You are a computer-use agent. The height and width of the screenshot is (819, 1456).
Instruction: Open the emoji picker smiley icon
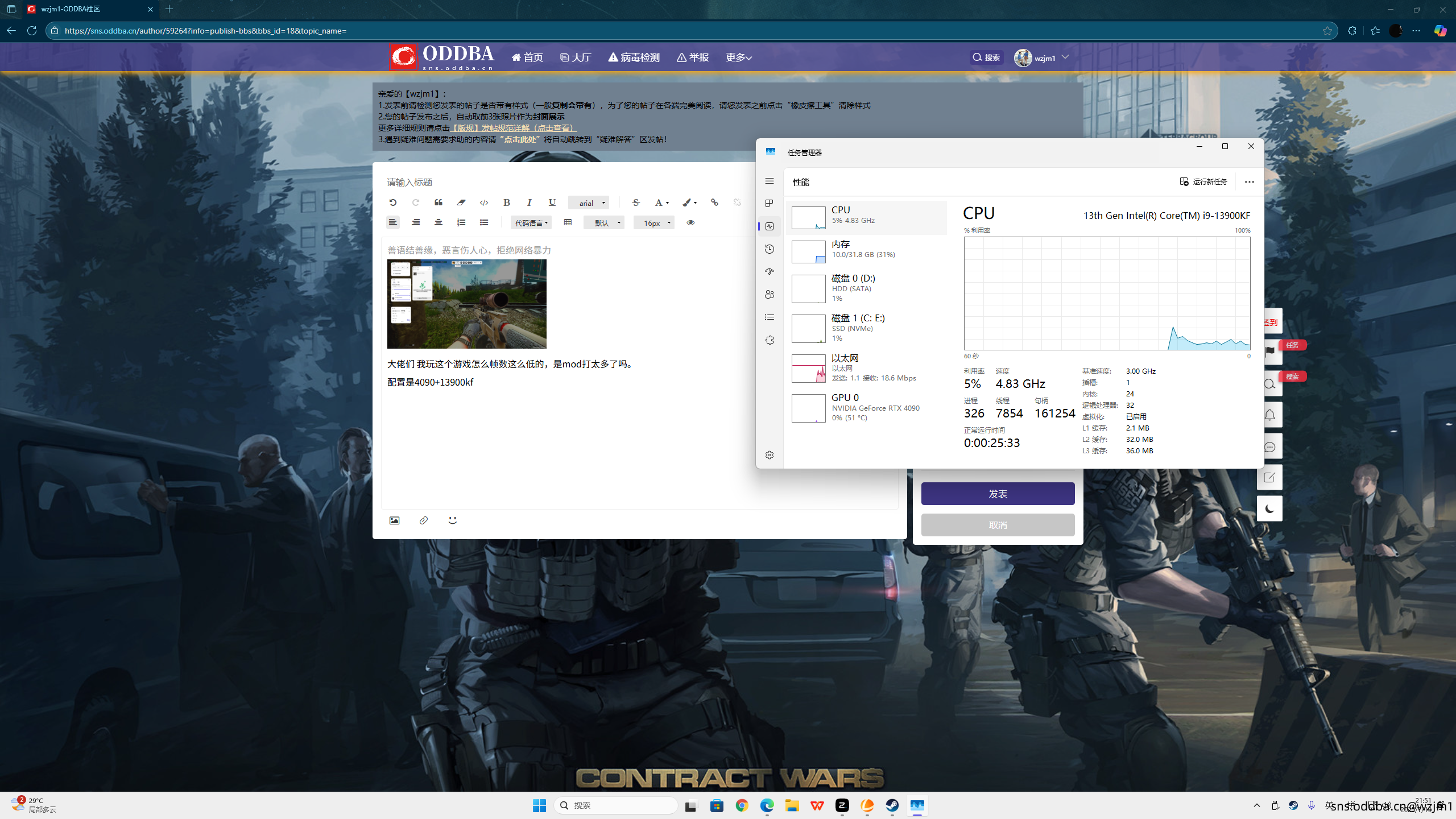[452, 520]
